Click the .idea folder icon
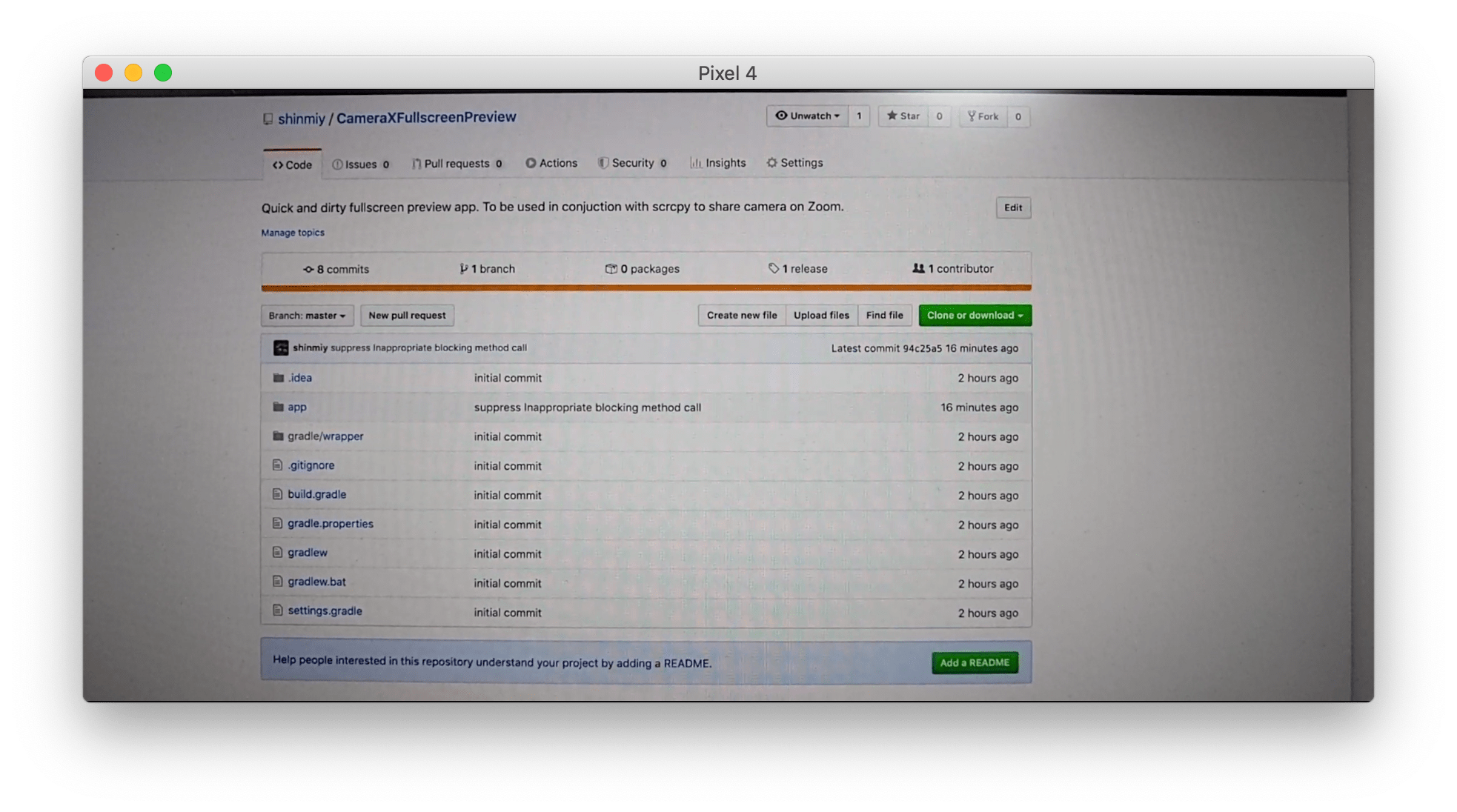This screenshot has width=1457, height=812. 279,378
